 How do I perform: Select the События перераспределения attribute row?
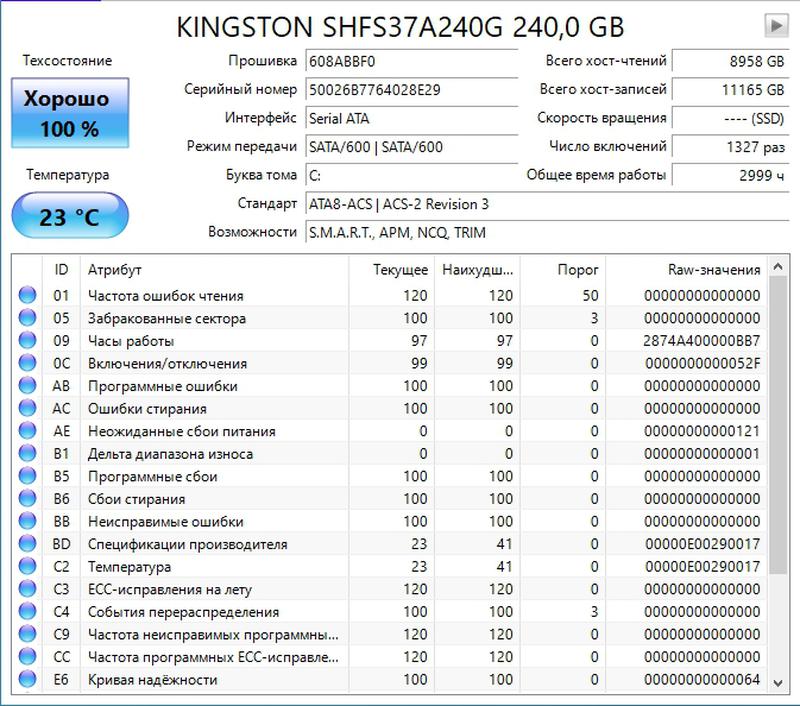pyautogui.click(x=183, y=612)
